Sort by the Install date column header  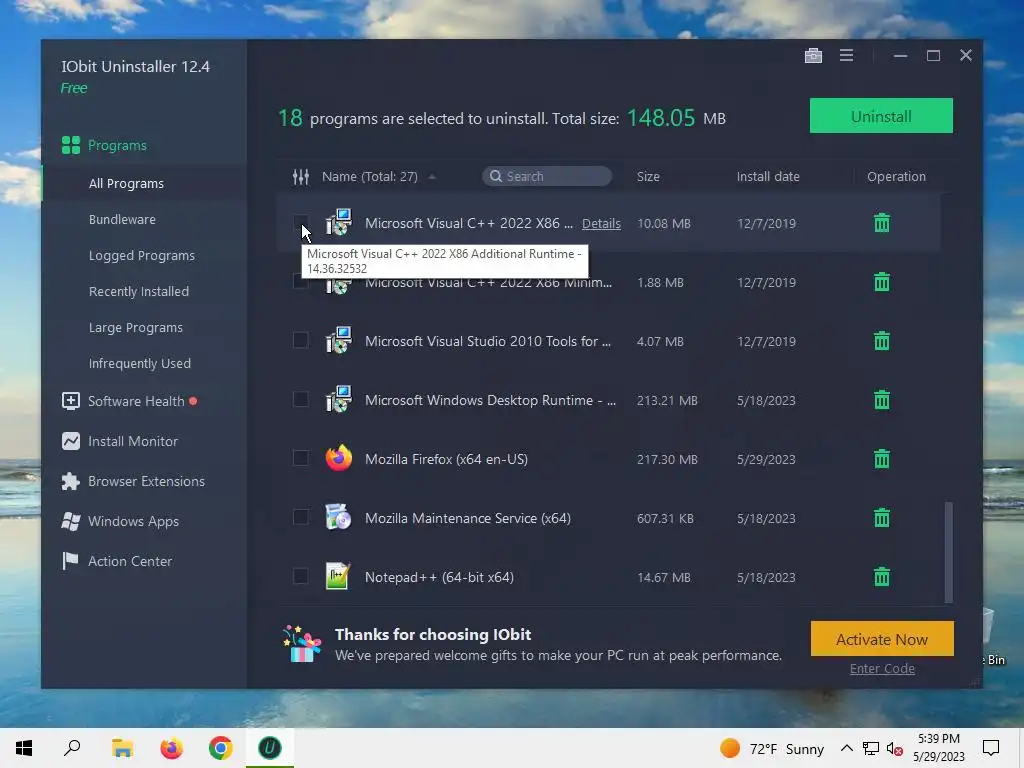click(x=768, y=176)
